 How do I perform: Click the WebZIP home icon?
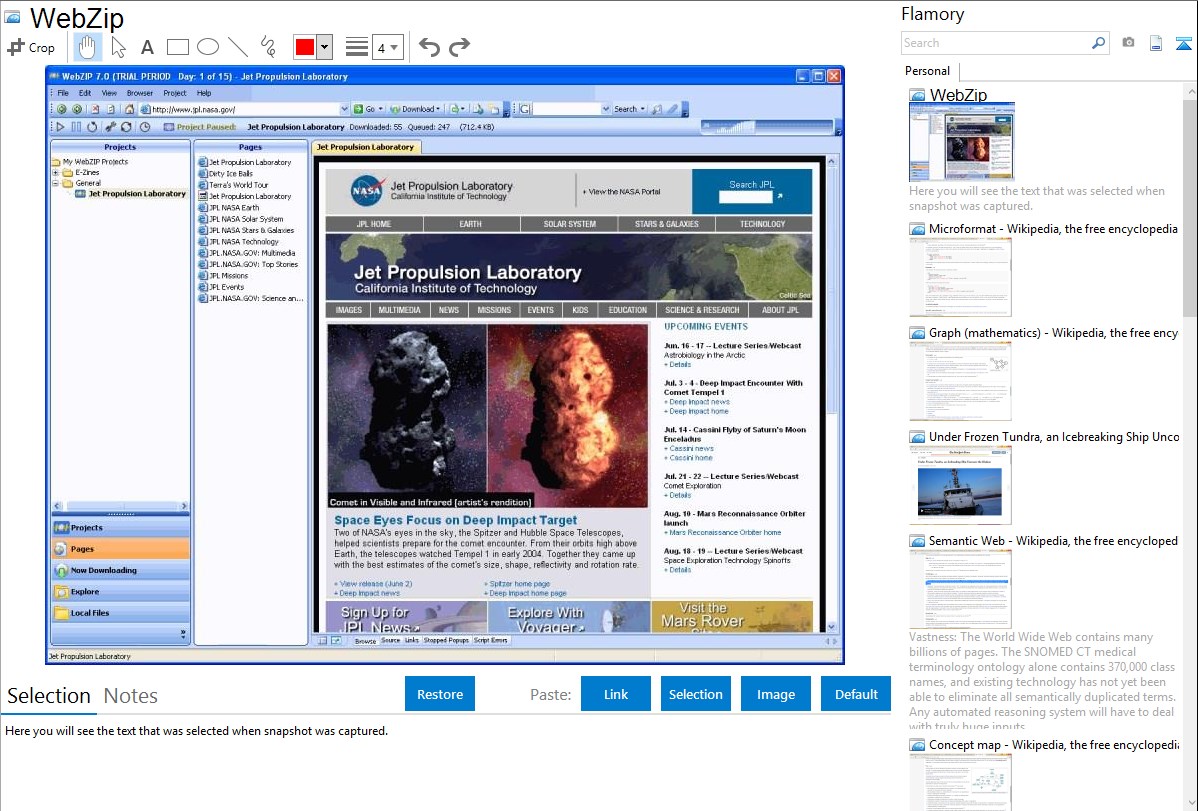click(129, 109)
